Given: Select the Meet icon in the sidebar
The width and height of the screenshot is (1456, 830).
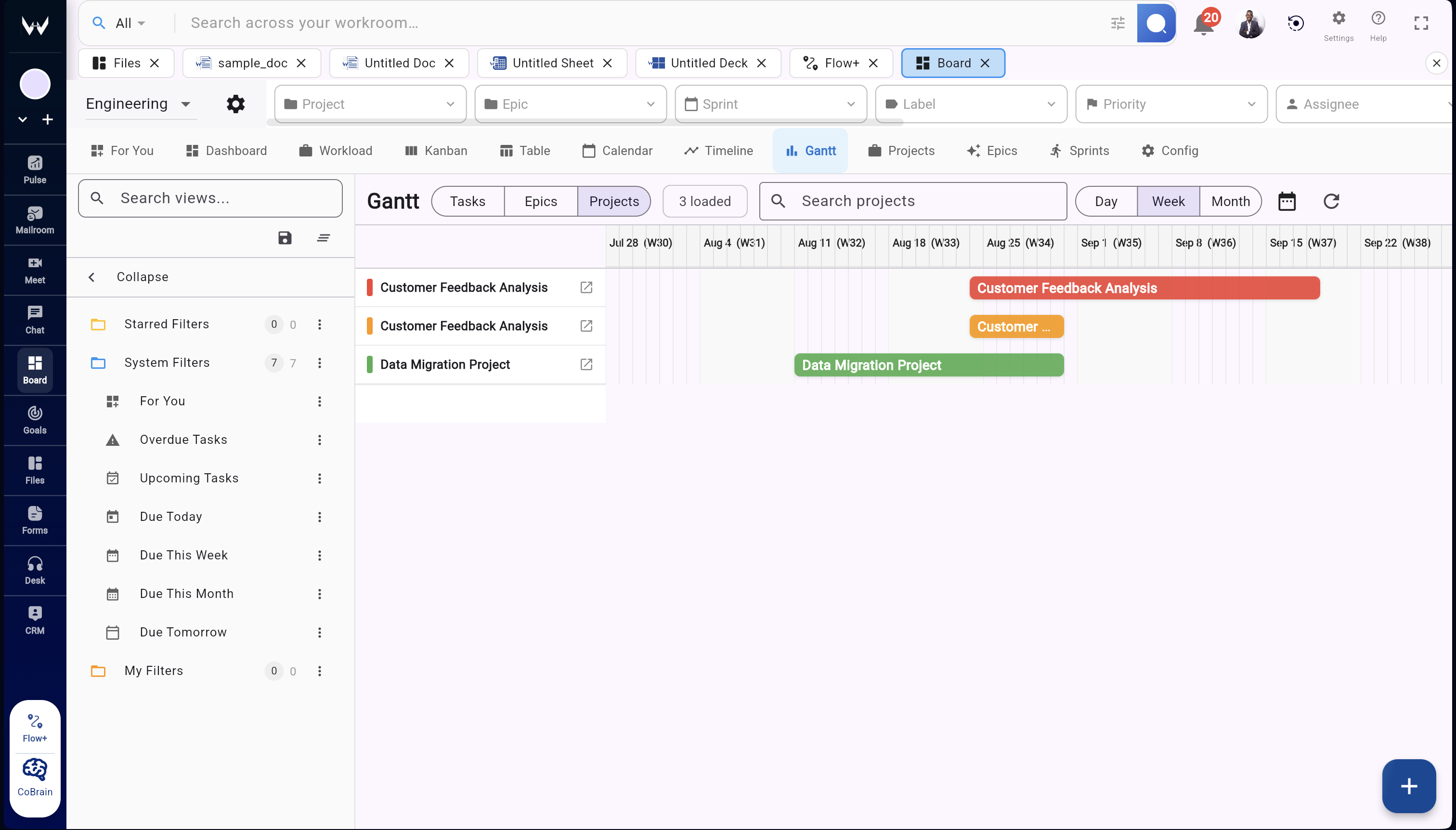Looking at the screenshot, I should click(34, 270).
